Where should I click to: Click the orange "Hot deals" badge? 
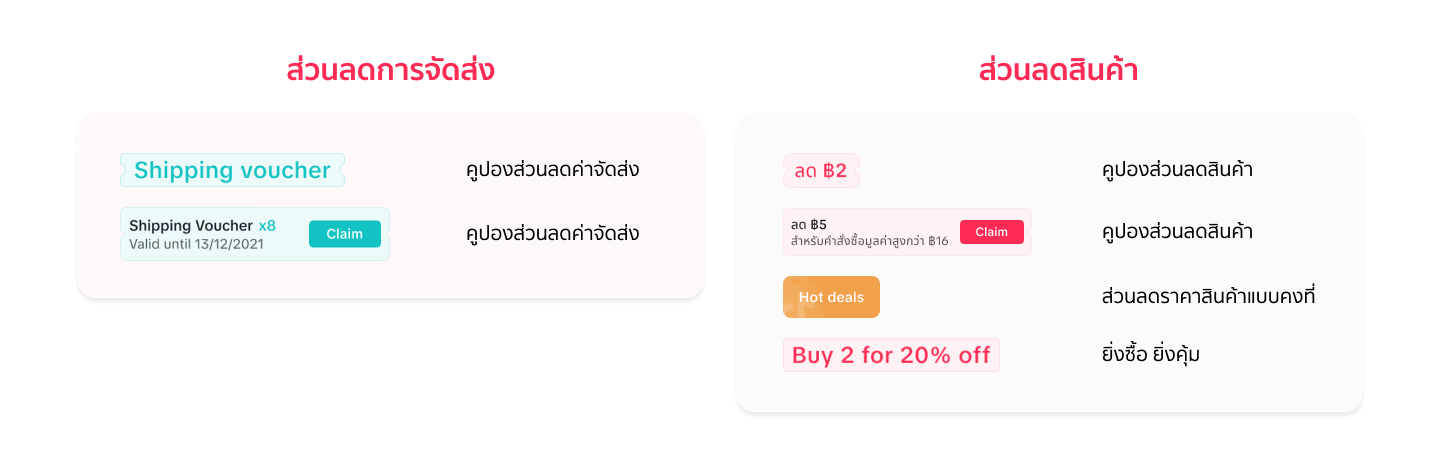831,297
